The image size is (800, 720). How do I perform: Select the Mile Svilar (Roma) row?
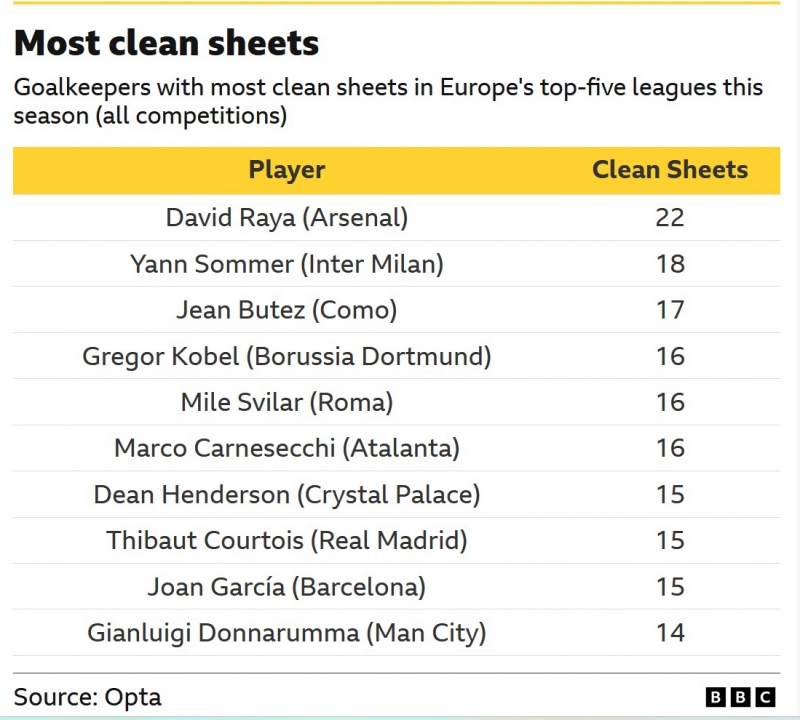[287, 402]
